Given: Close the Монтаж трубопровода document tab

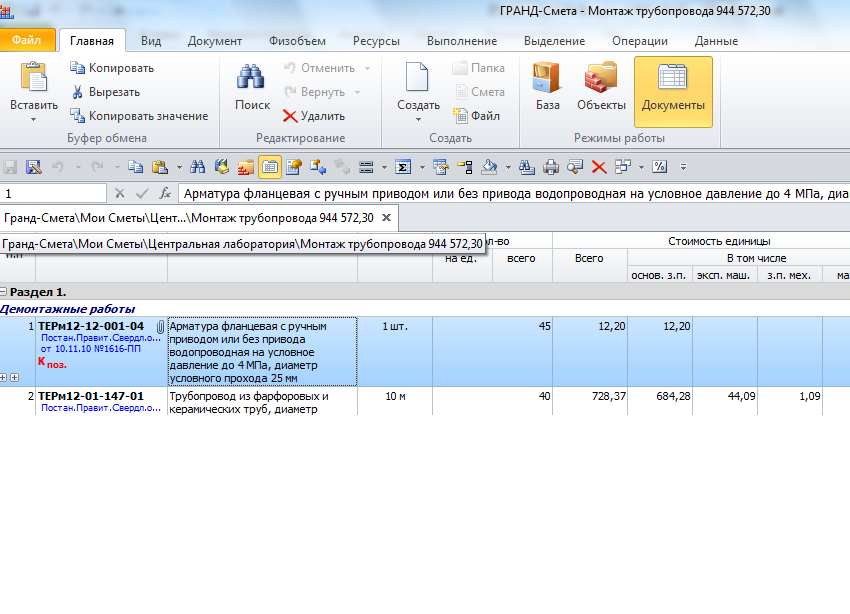Looking at the screenshot, I should click(x=387, y=217).
